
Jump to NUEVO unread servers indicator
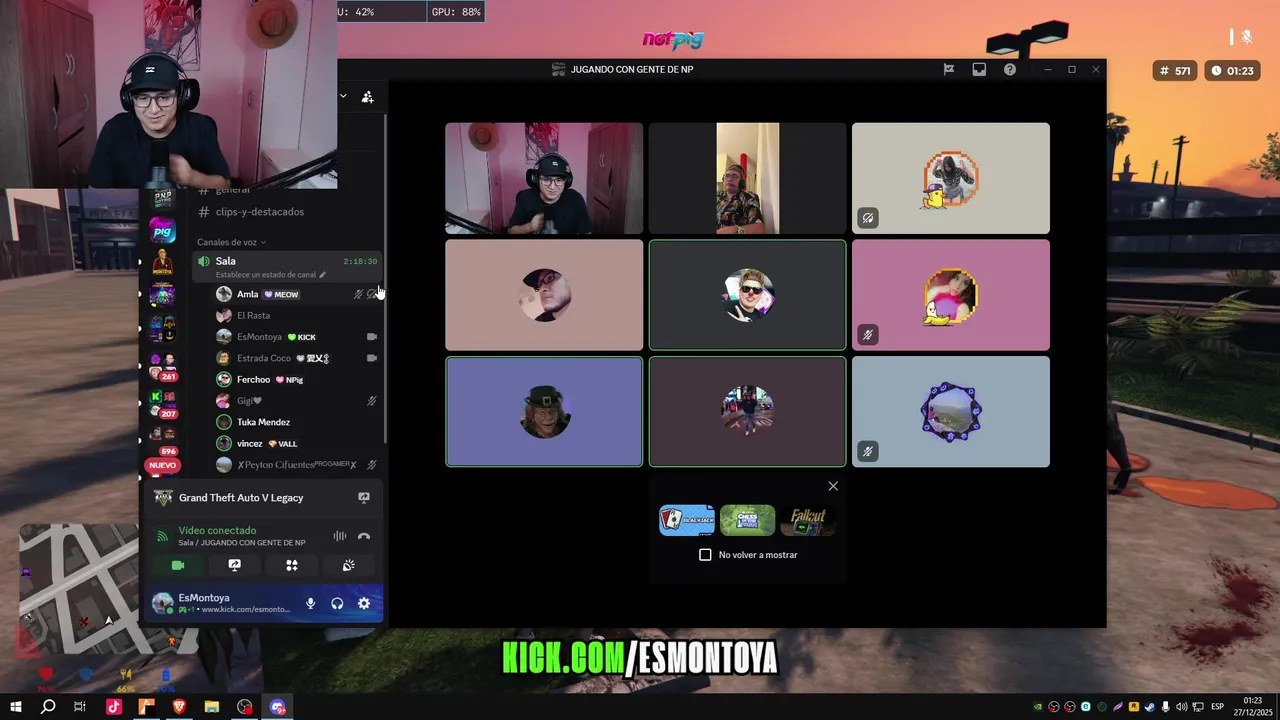(x=162, y=465)
